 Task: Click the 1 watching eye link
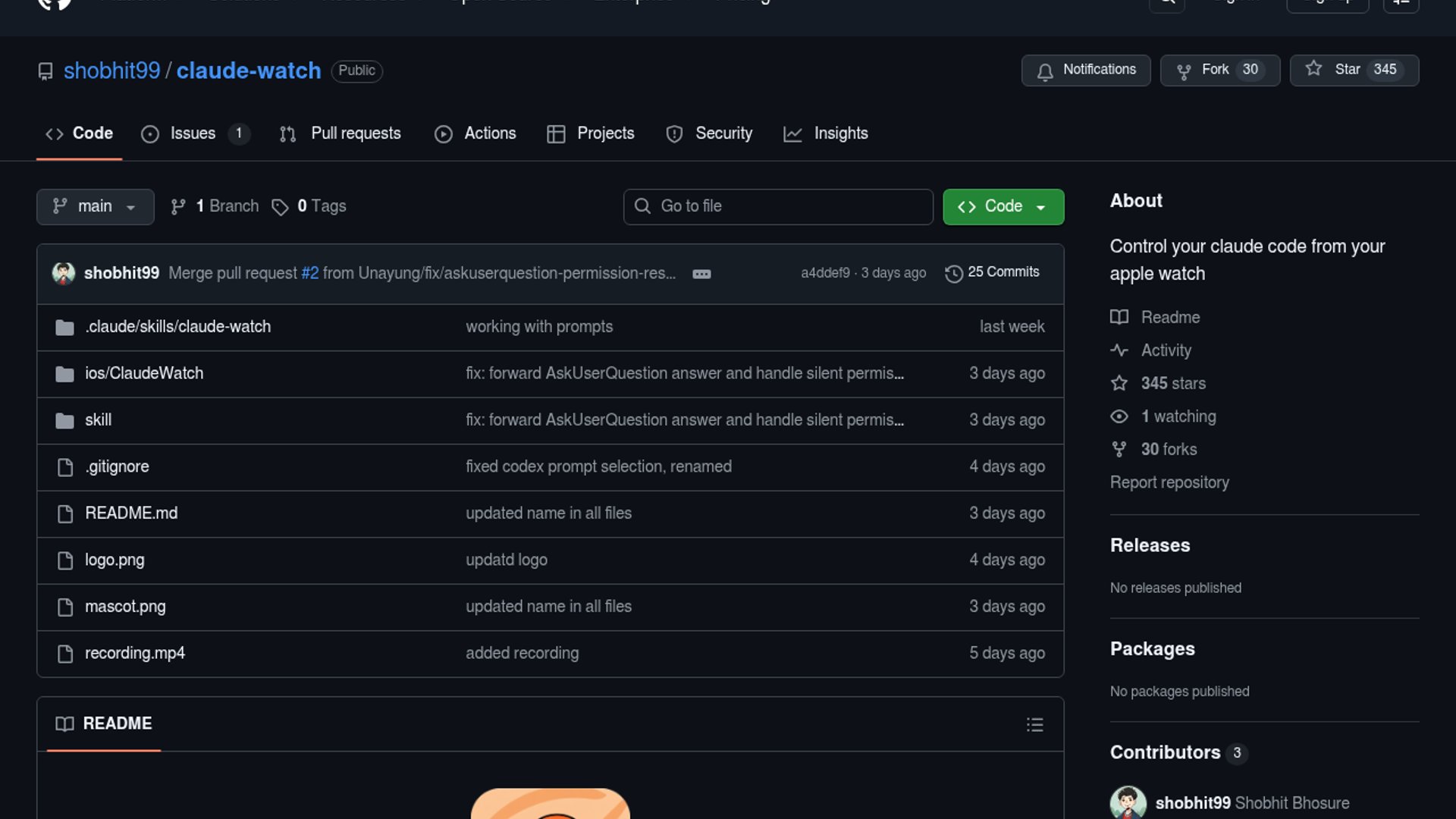1178,416
